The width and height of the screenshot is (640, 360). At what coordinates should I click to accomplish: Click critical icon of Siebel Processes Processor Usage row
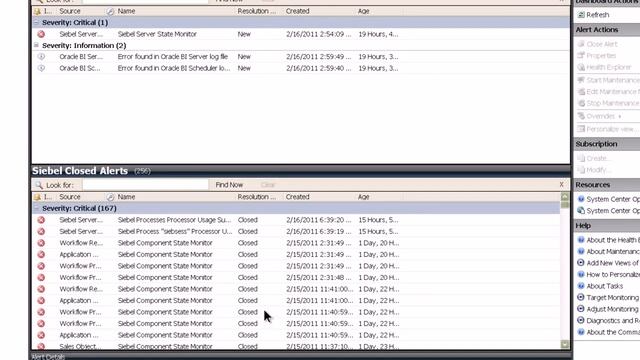coord(41,220)
